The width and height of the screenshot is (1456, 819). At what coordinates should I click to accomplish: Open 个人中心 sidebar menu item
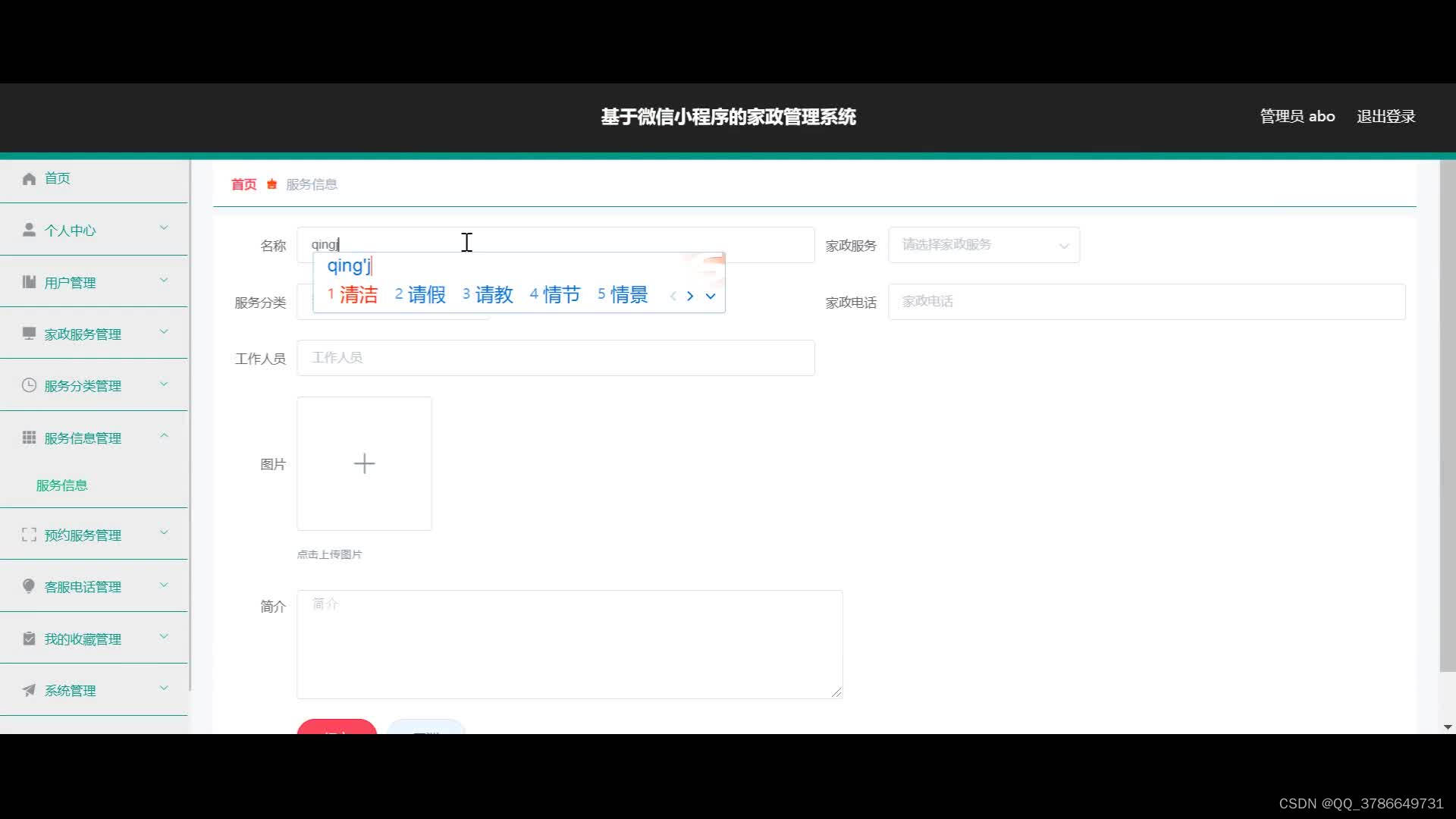pyautogui.click(x=94, y=230)
